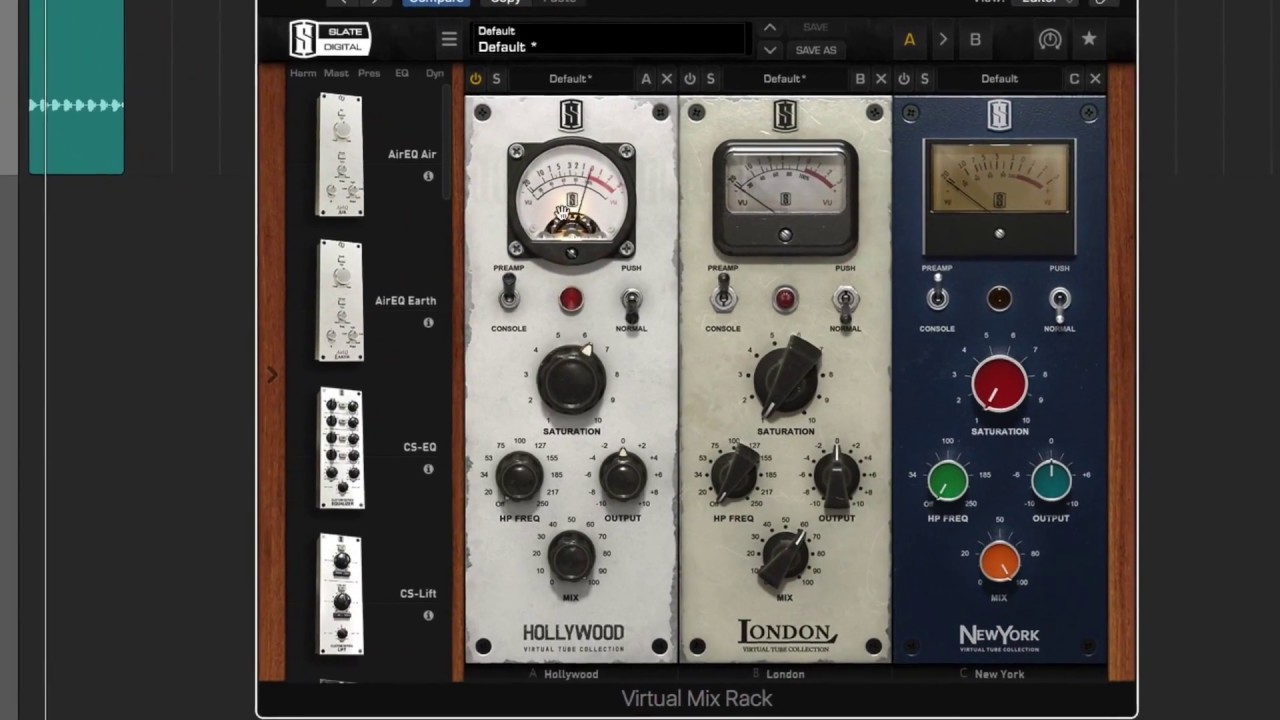Solo the London module in slot B
This screenshot has width=1280, height=720.
coord(711,79)
